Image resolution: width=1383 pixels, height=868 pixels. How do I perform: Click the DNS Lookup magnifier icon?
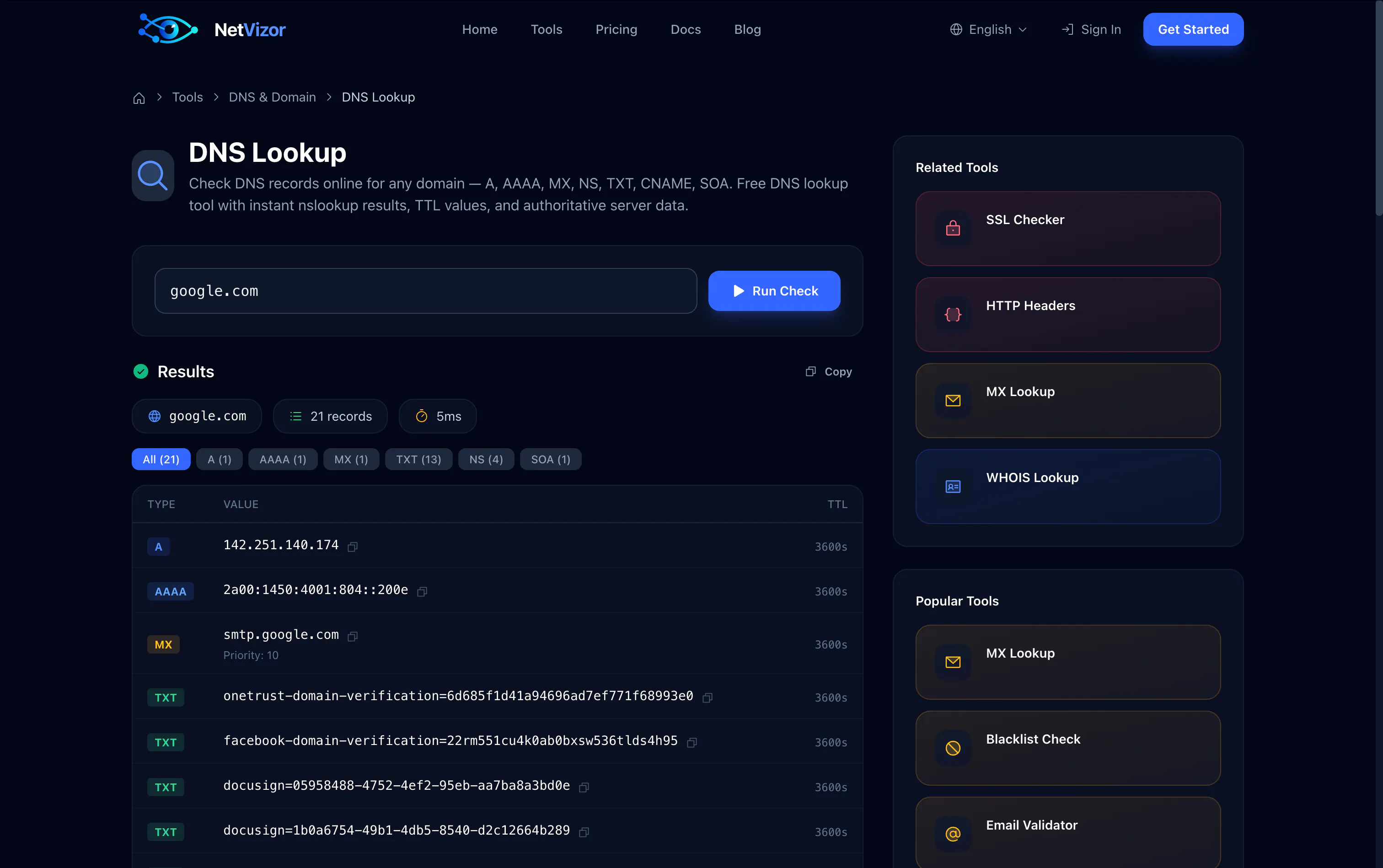pyautogui.click(x=153, y=175)
